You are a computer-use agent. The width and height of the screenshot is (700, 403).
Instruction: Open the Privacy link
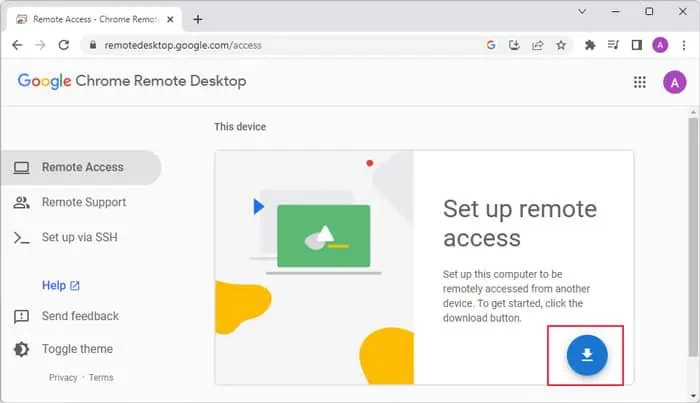[63, 378]
